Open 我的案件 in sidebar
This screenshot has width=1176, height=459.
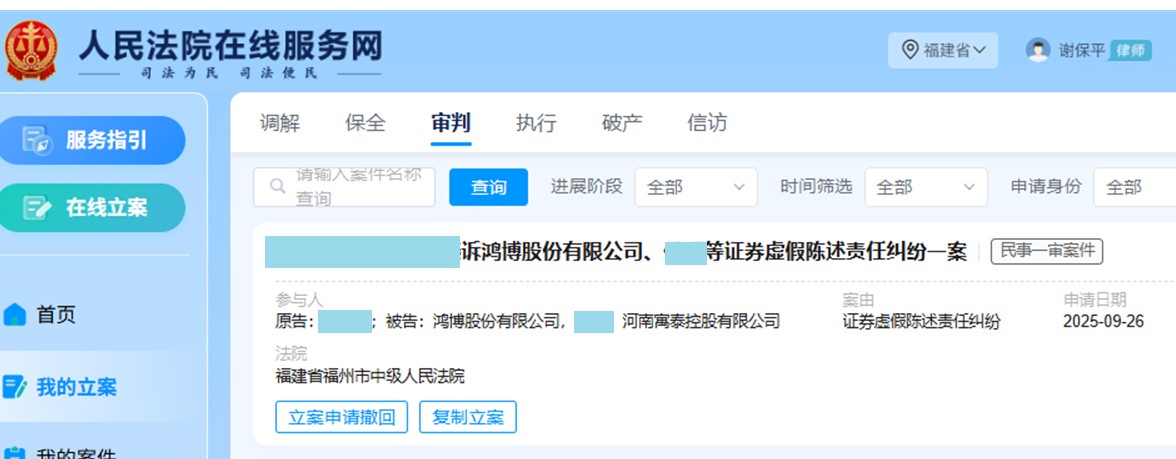[76, 452]
